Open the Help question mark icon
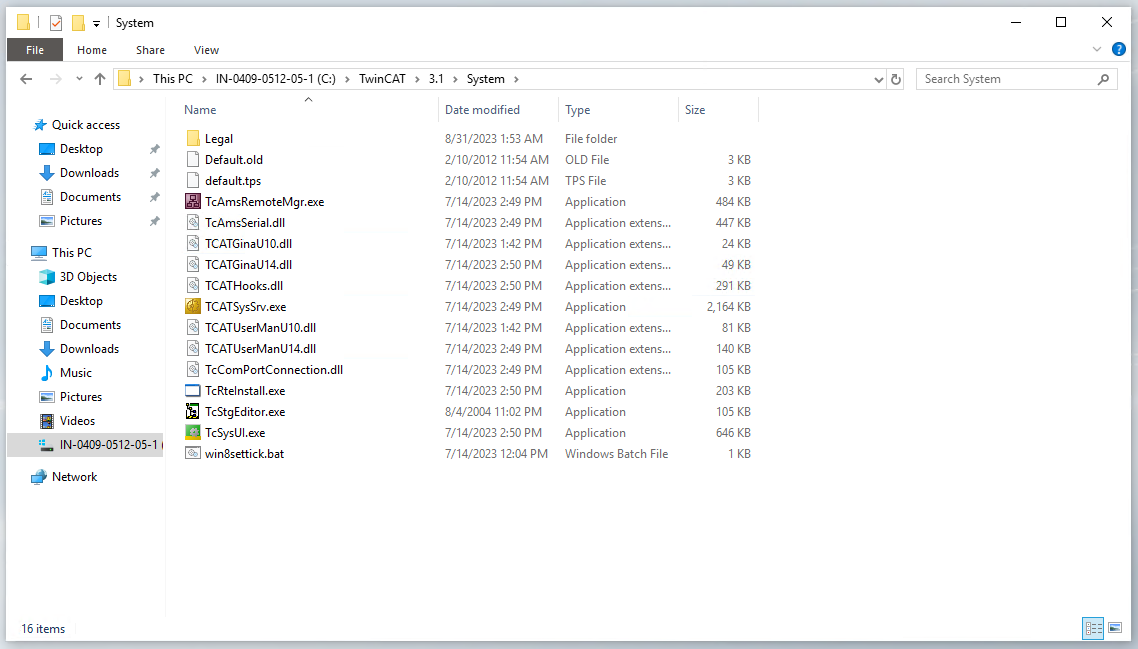1138x649 pixels. [x=1118, y=49]
